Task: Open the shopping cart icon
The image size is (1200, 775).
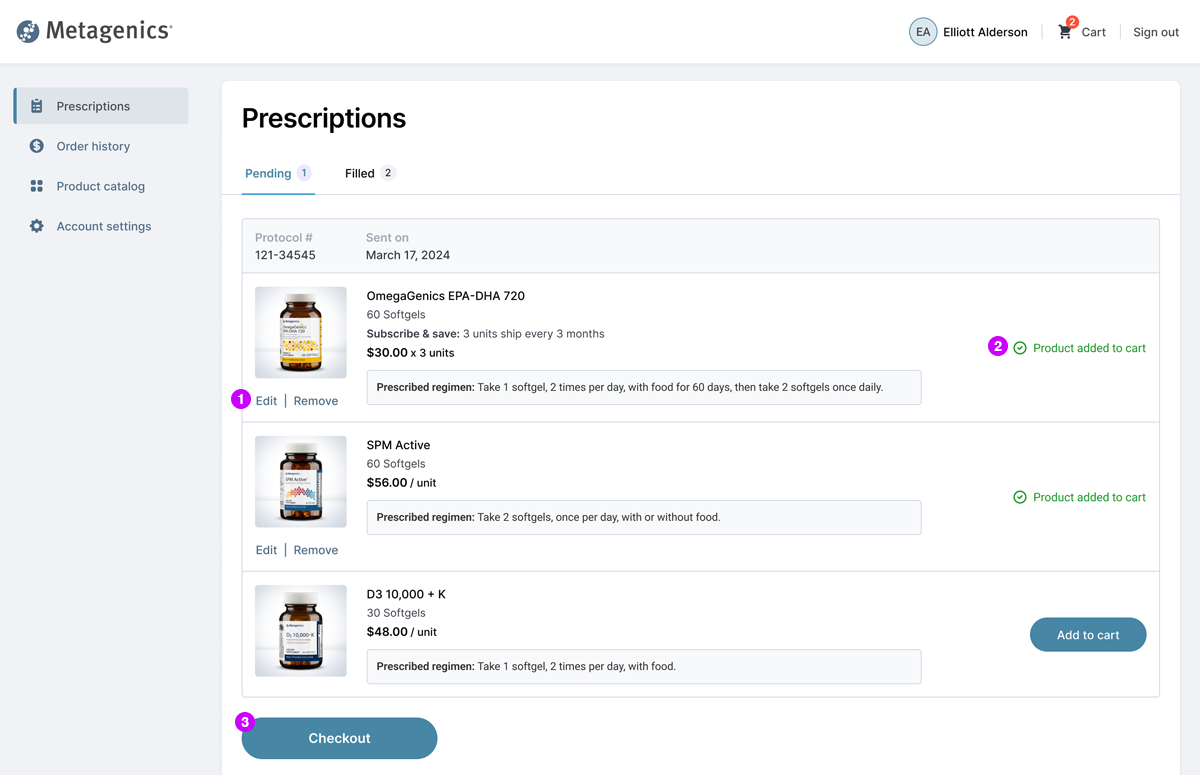Action: pyautogui.click(x=1065, y=32)
